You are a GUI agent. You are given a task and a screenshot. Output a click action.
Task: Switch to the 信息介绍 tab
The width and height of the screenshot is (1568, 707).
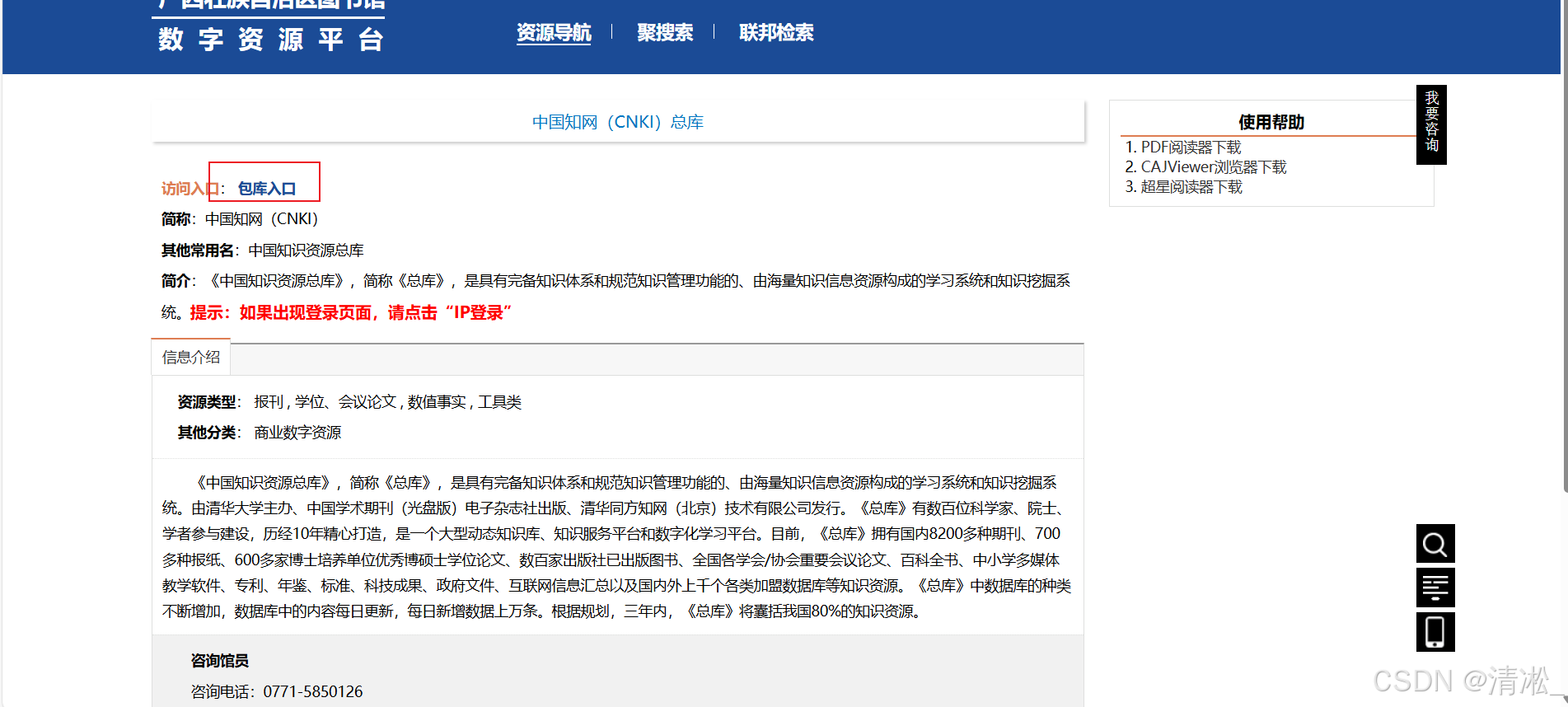(x=191, y=358)
